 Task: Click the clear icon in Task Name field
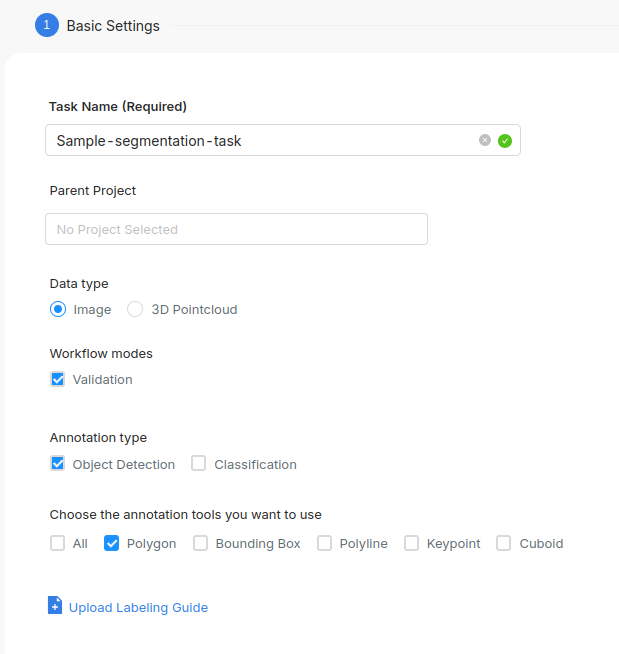485,141
